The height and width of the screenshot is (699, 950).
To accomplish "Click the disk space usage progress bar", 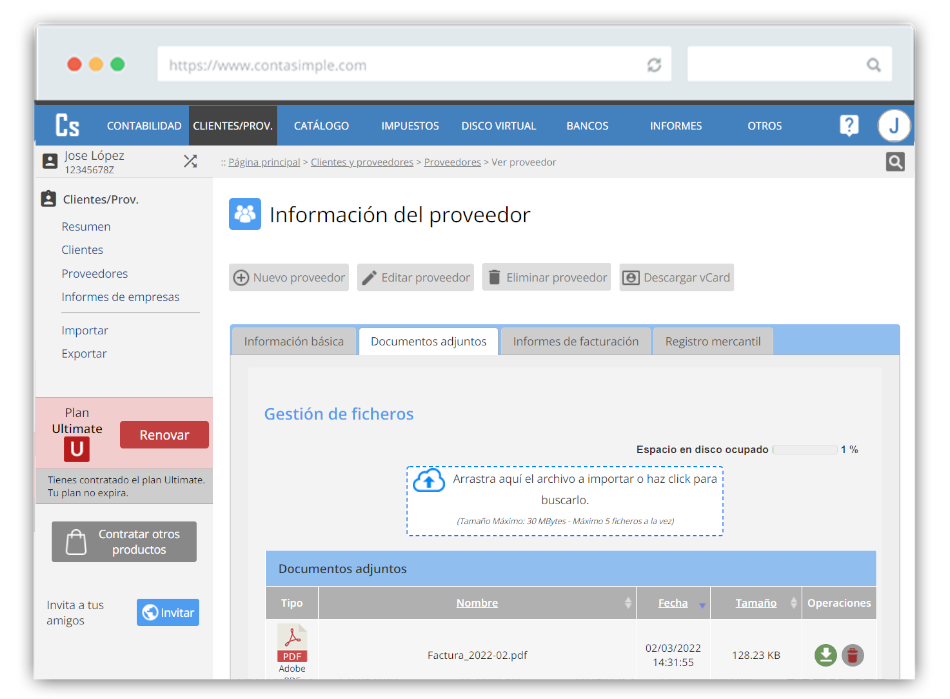I will (804, 450).
